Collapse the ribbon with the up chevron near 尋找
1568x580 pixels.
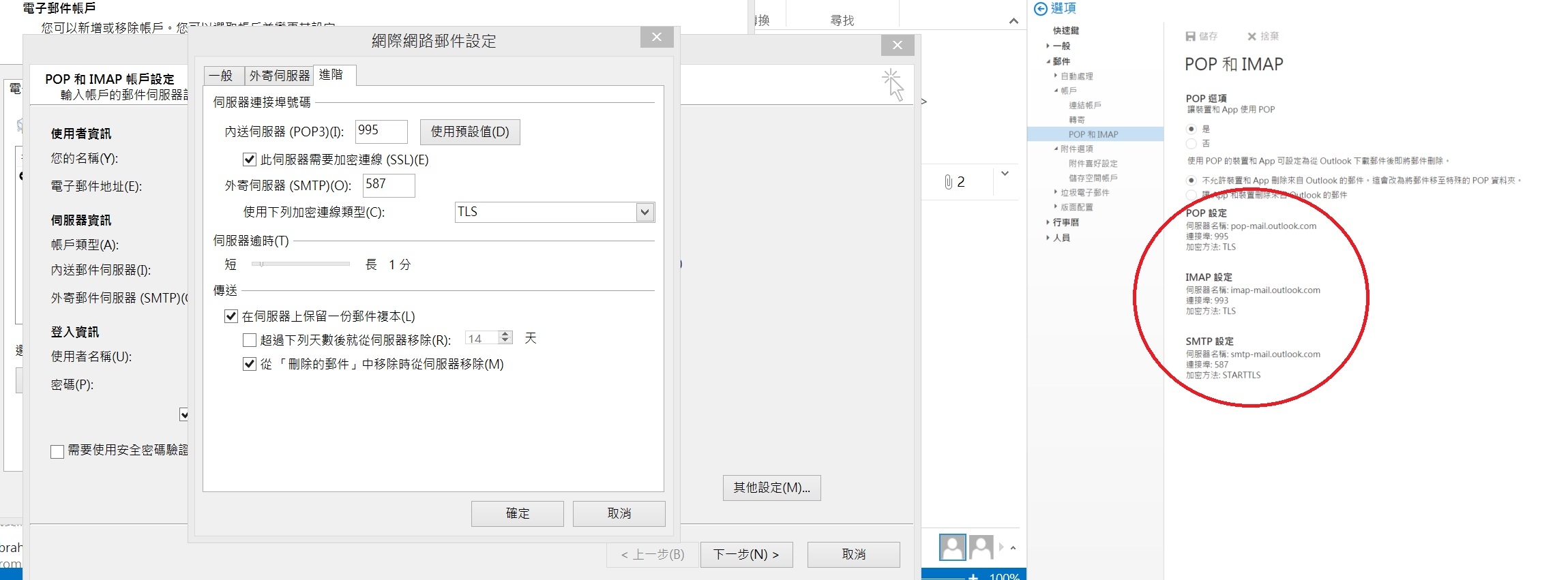(1014, 21)
